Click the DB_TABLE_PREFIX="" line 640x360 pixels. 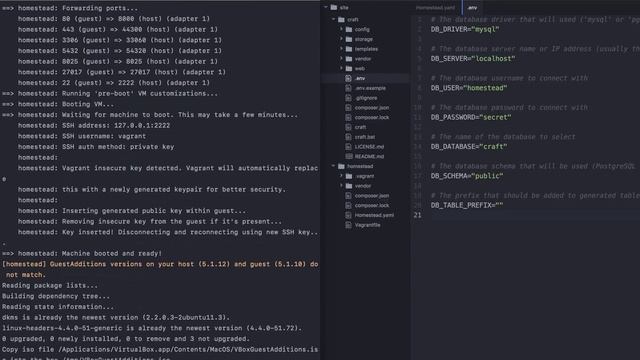[x=467, y=205]
